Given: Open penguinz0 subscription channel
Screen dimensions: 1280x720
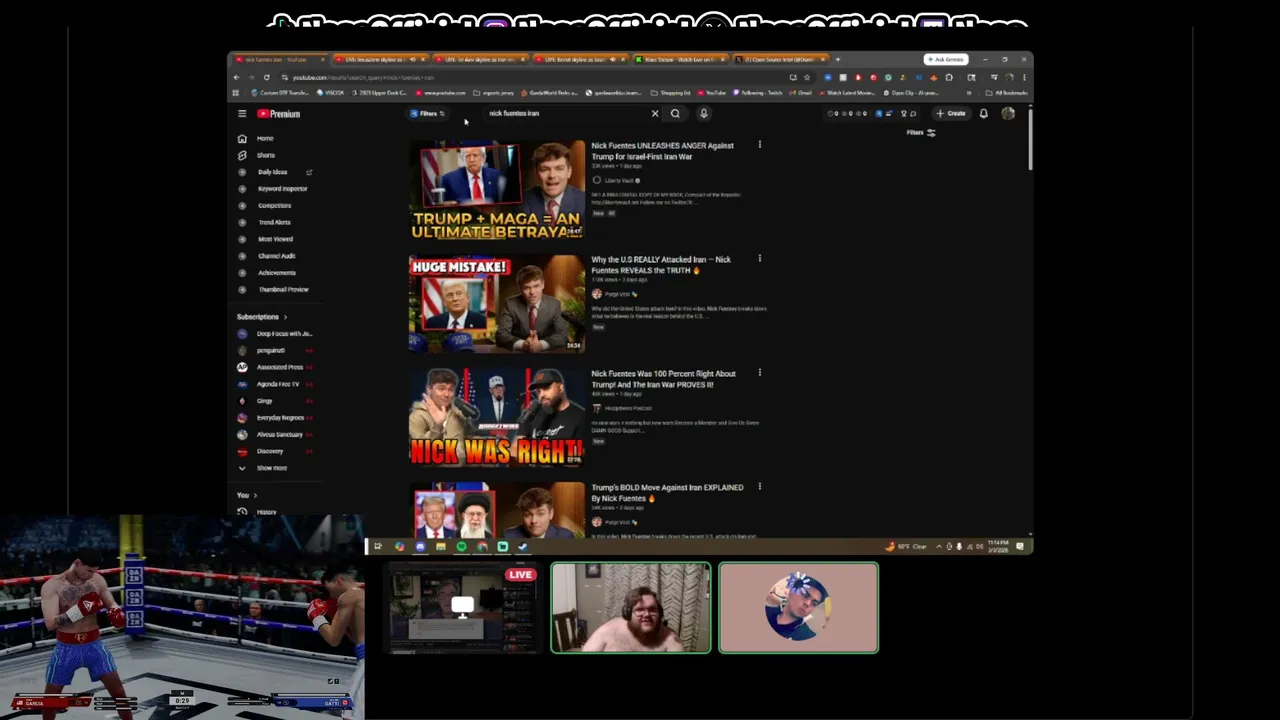Looking at the screenshot, I should [277, 351].
